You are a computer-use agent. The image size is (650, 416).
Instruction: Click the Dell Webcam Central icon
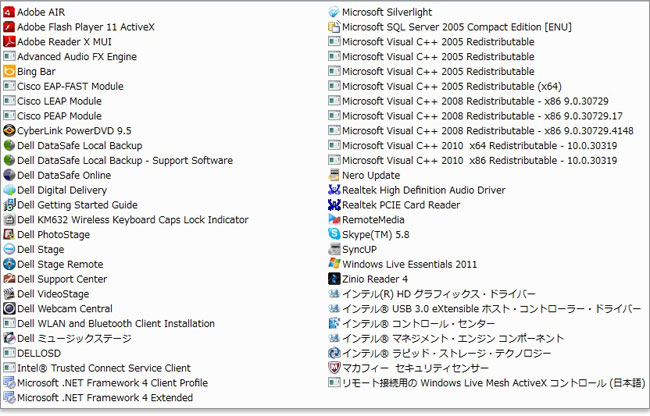tap(9, 309)
